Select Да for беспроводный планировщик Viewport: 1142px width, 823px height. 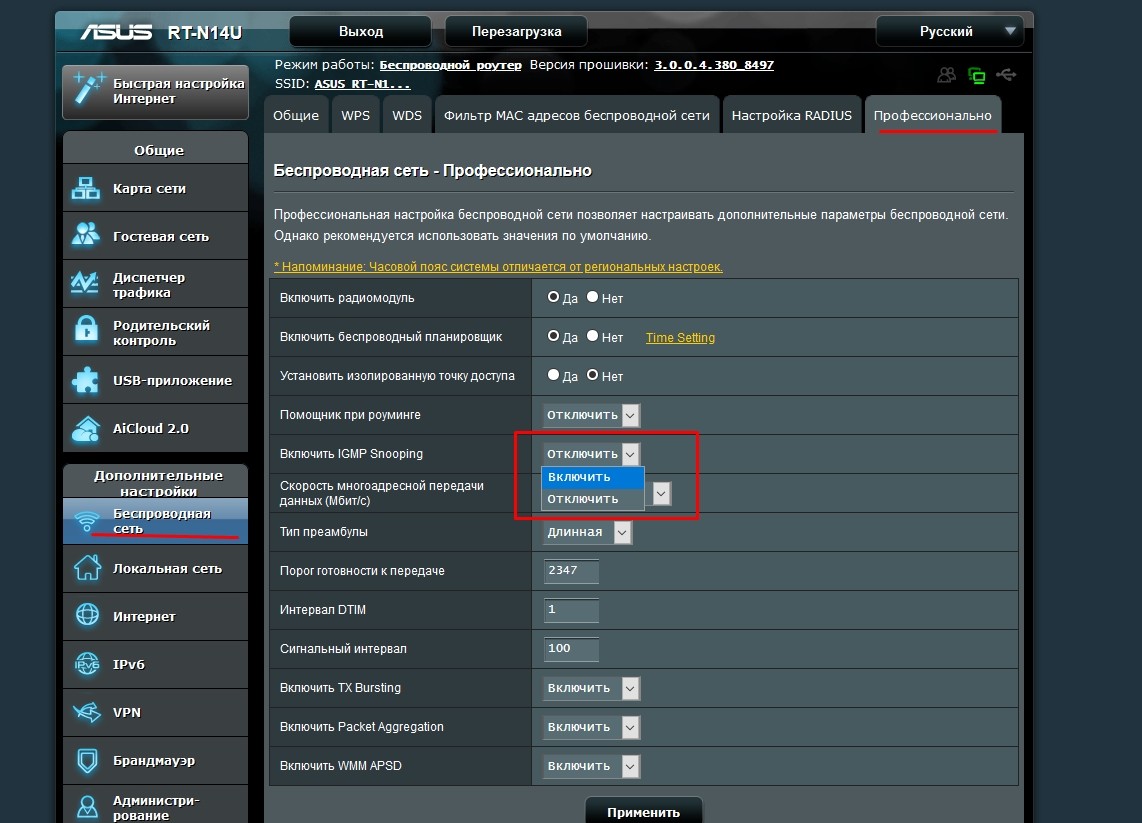pos(554,336)
